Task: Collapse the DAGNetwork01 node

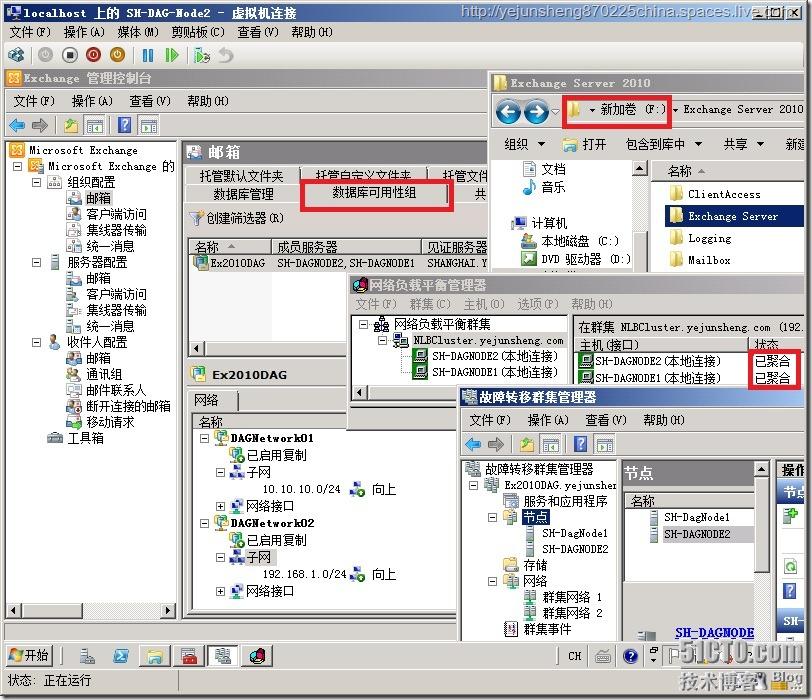Action: point(205,438)
